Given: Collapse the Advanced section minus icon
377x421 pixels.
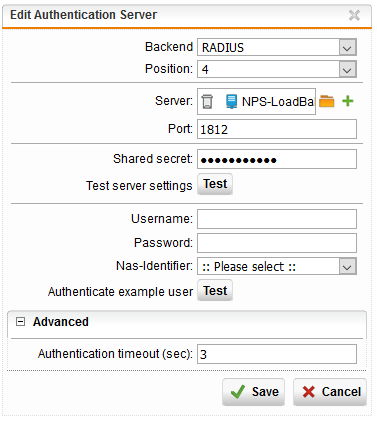Looking at the screenshot, I should pos(21,322).
